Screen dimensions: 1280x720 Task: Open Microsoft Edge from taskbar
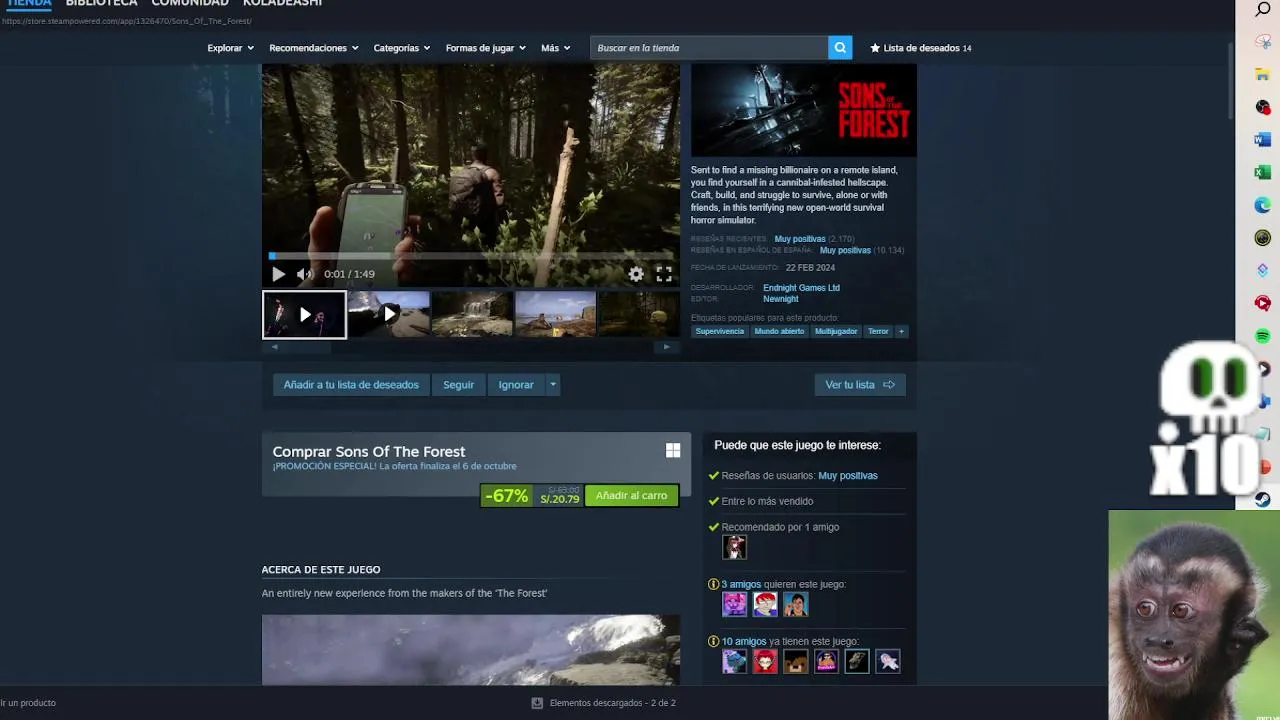point(1263,206)
